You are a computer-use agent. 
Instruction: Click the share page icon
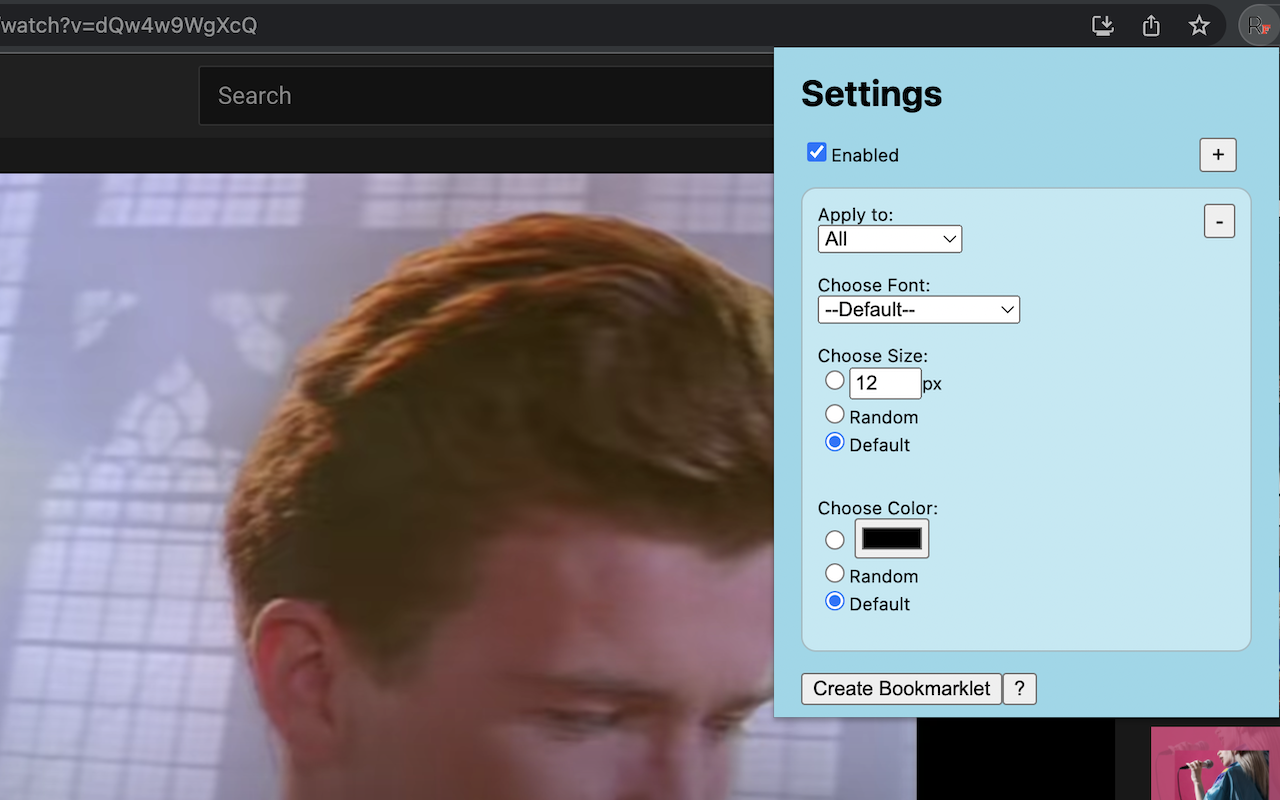(x=1151, y=26)
